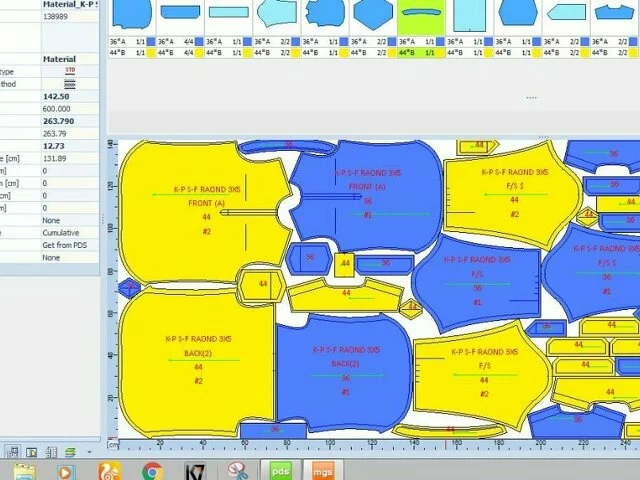
Task: Select the highlighted green piece thumbnail
Action: click(421, 16)
